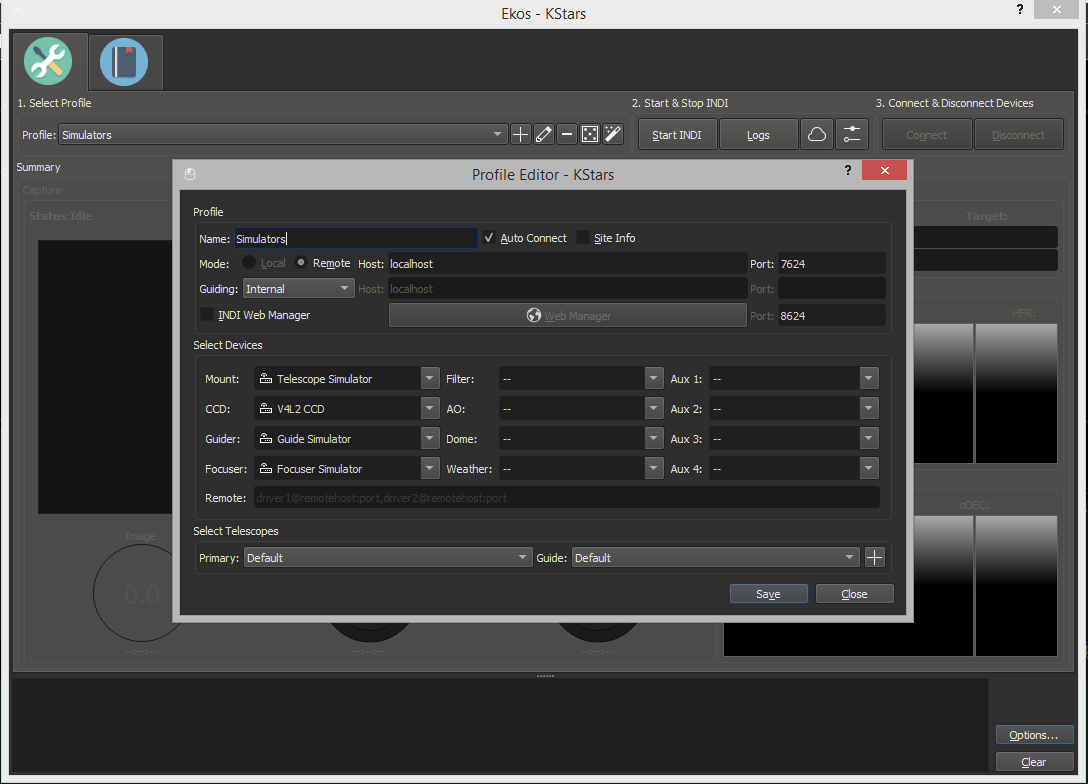Click the Disconnect devices button

coord(1019,135)
